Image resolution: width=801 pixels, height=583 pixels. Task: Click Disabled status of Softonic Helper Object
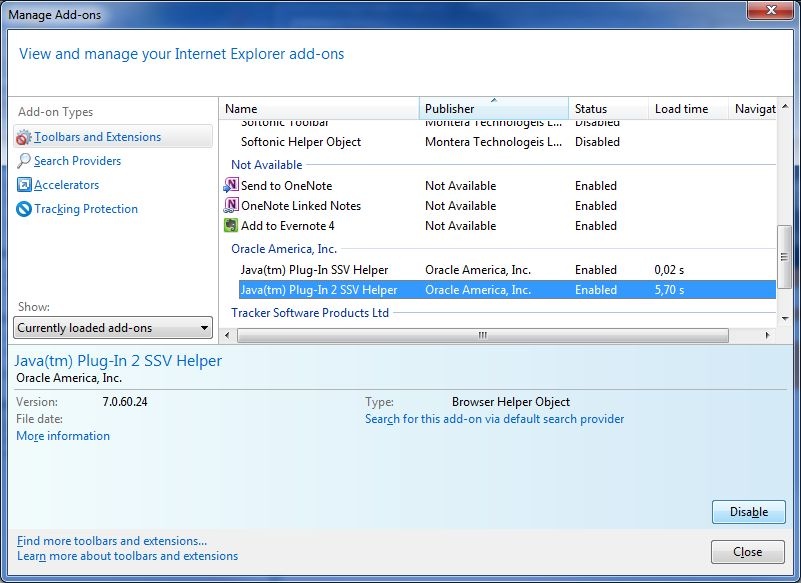597,142
